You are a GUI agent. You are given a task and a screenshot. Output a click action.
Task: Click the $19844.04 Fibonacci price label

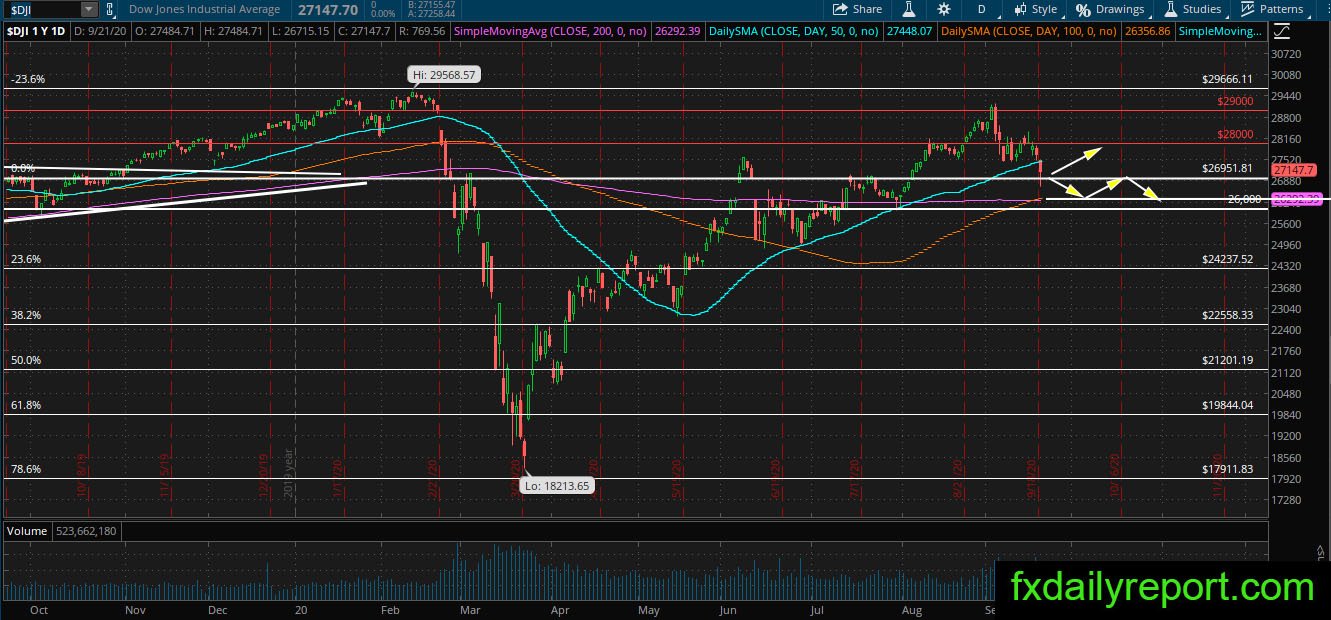point(1227,405)
